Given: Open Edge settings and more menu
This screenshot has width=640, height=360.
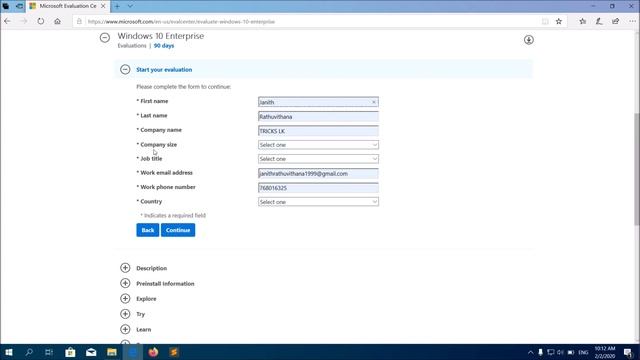Looking at the screenshot, I should click(x=632, y=21).
